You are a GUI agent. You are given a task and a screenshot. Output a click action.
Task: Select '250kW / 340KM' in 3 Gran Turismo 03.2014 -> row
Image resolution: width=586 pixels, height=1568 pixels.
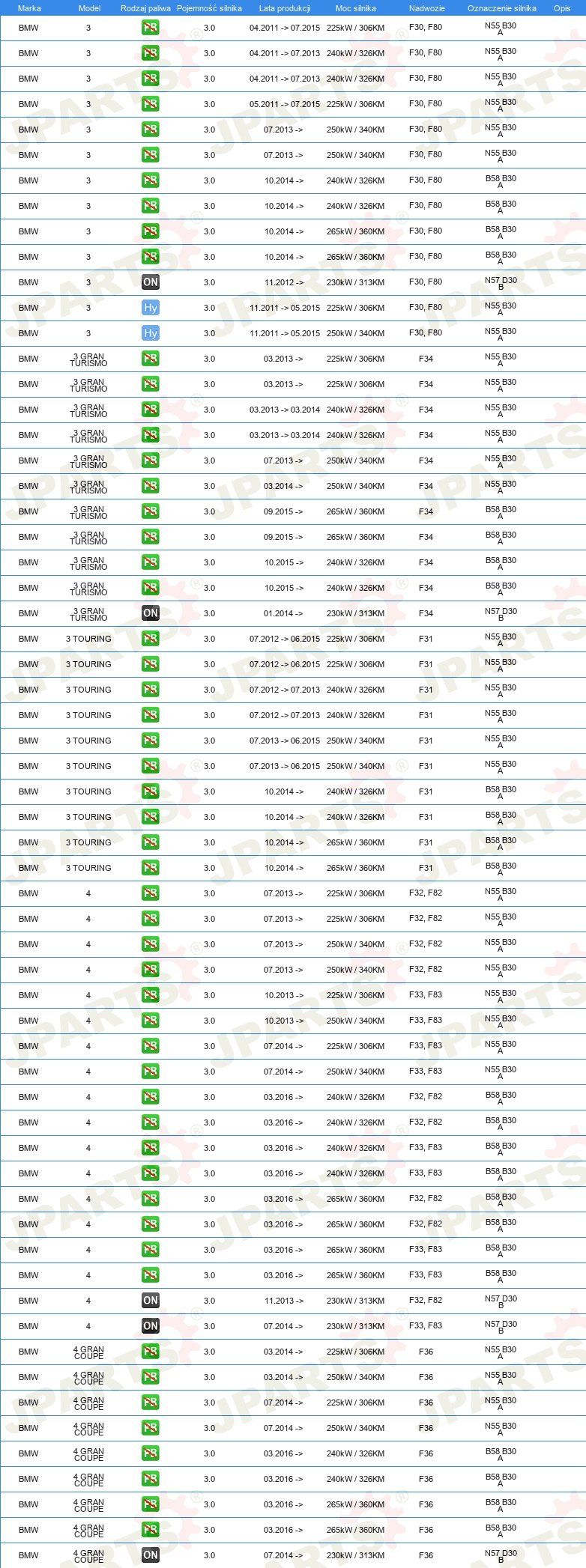click(x=356, y=486)
